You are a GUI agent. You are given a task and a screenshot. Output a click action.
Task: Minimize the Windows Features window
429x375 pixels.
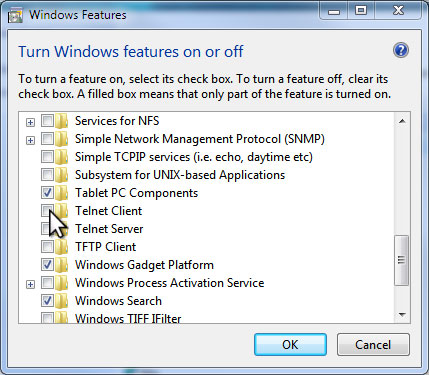[x=334, y=11]
